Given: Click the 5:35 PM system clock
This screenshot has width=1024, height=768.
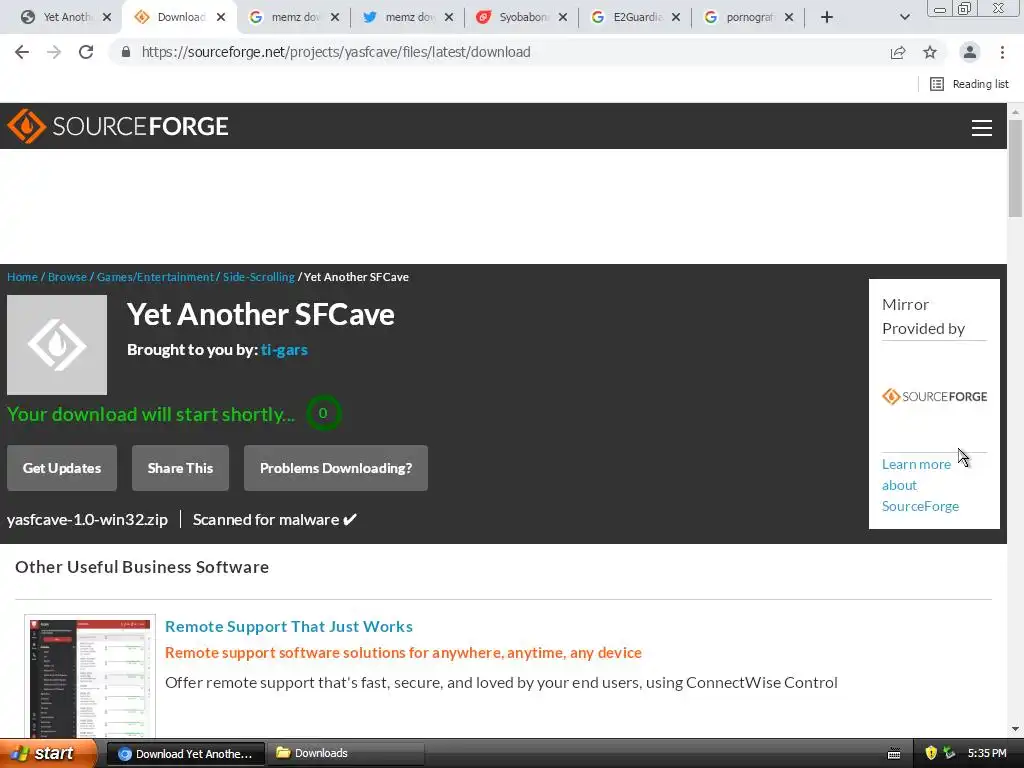Looking at the screenshot, I should (987, 754).
